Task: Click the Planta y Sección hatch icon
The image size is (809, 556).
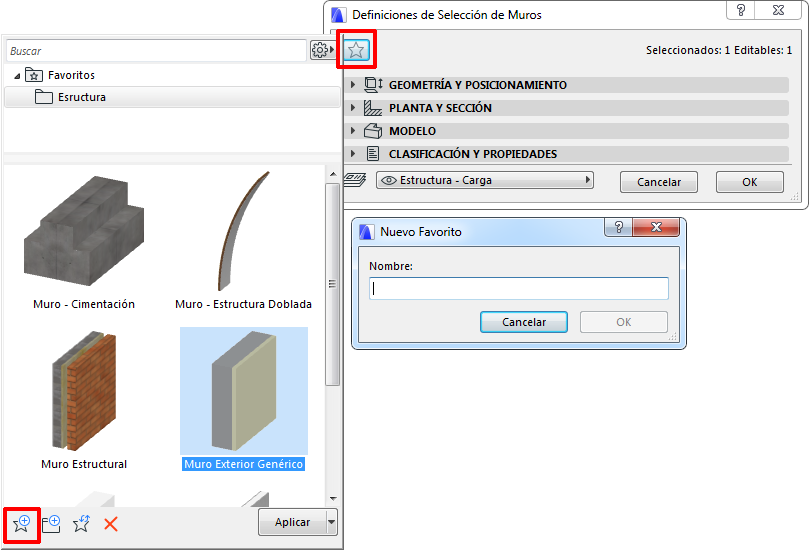Action: point(373,108)
